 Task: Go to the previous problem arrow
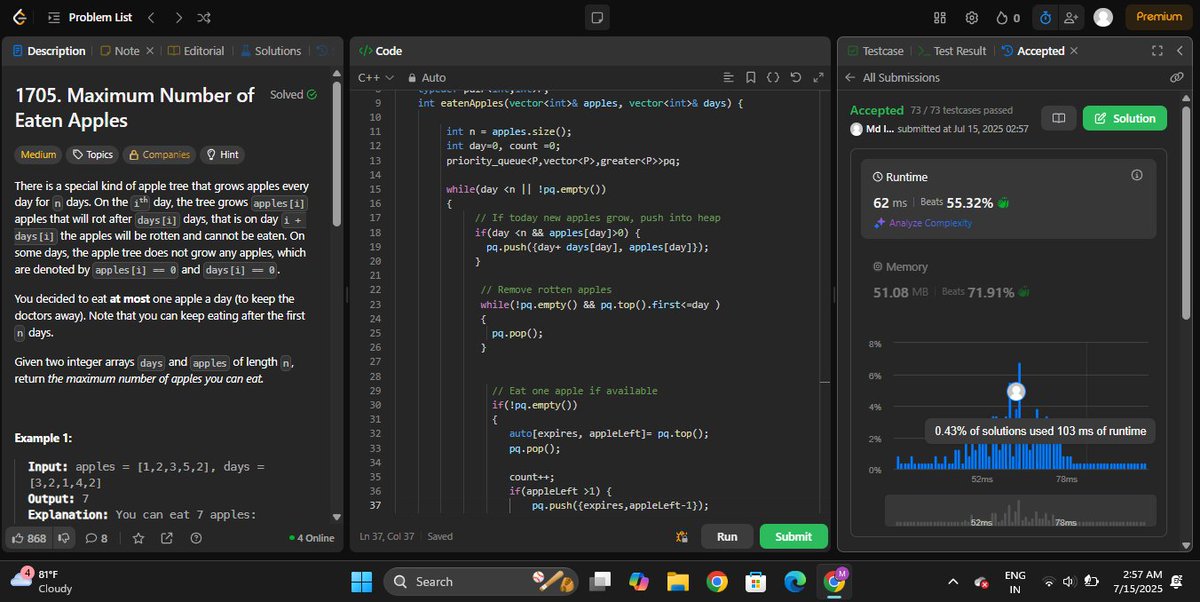click(151, 17)
